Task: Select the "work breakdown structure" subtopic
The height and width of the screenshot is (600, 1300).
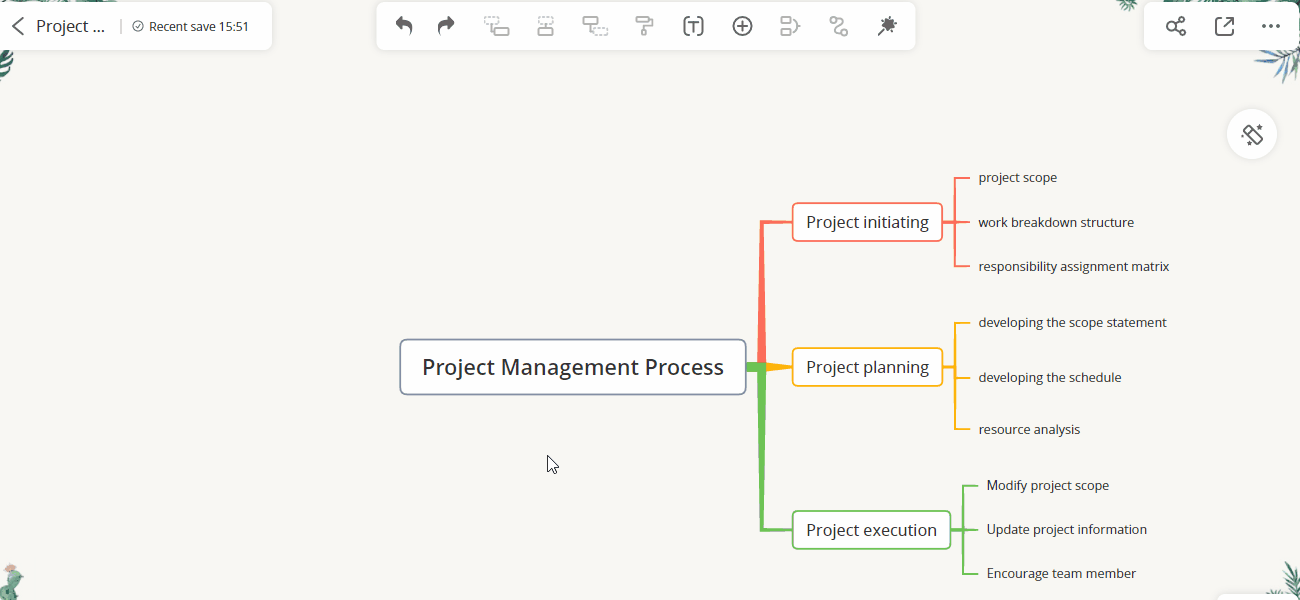Action: pos(1056,222)
